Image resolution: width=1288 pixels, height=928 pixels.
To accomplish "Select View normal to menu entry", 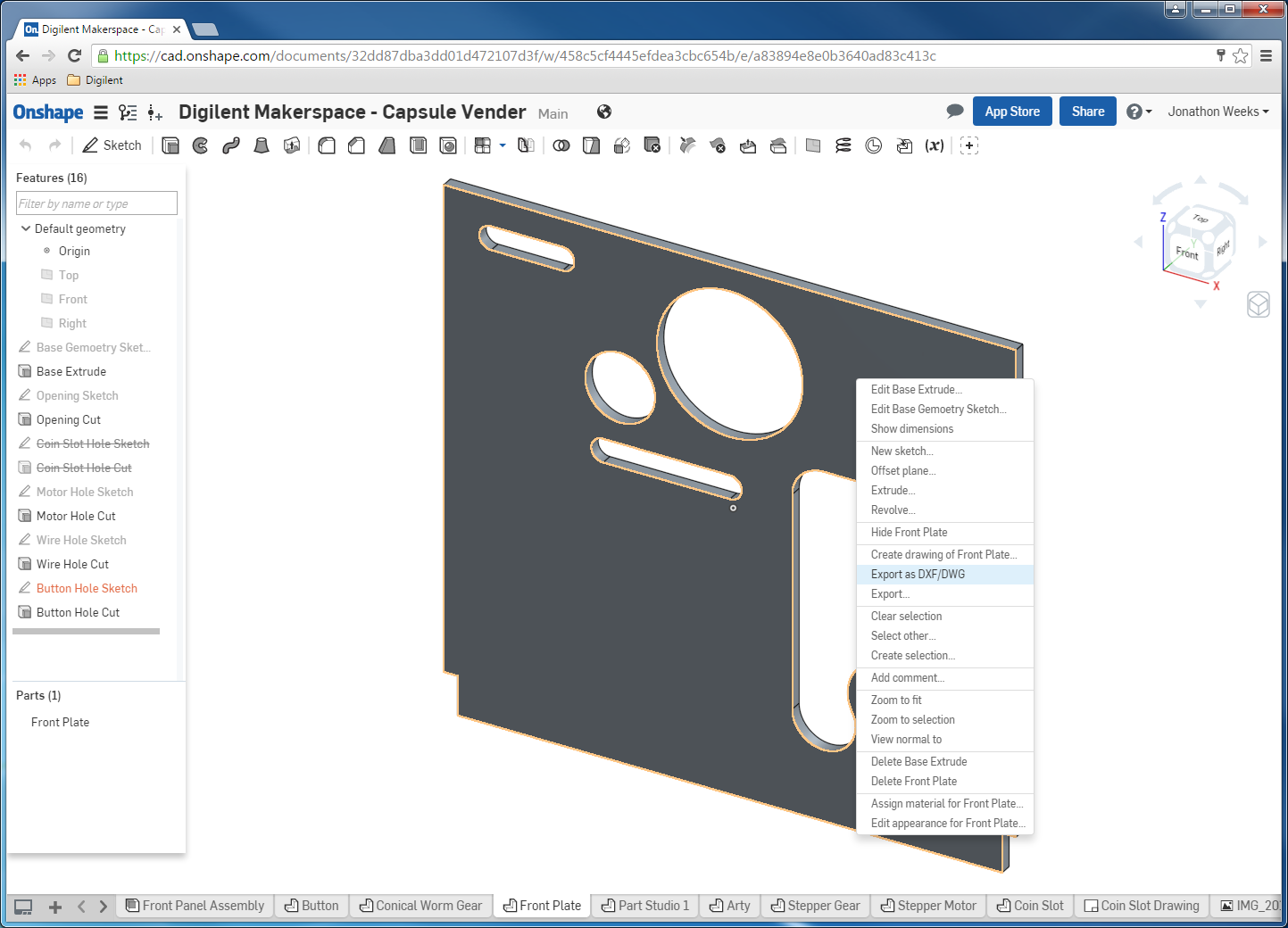I will (x=945, y=740).
